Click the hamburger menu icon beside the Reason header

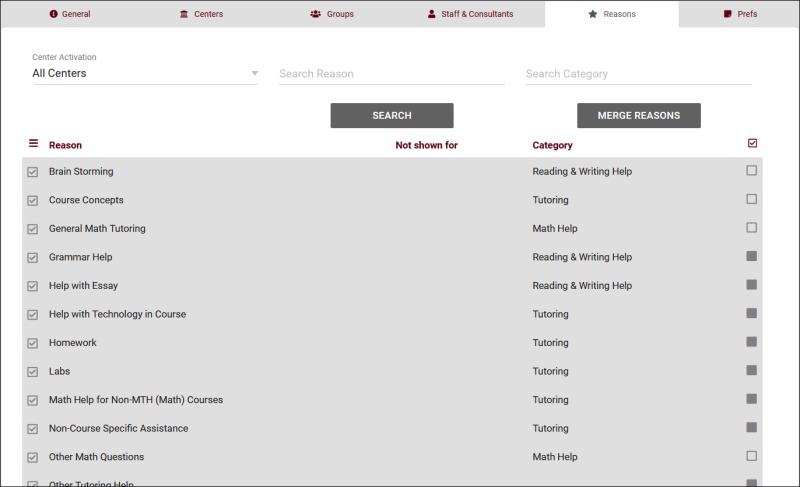click(x=33, y=144)
